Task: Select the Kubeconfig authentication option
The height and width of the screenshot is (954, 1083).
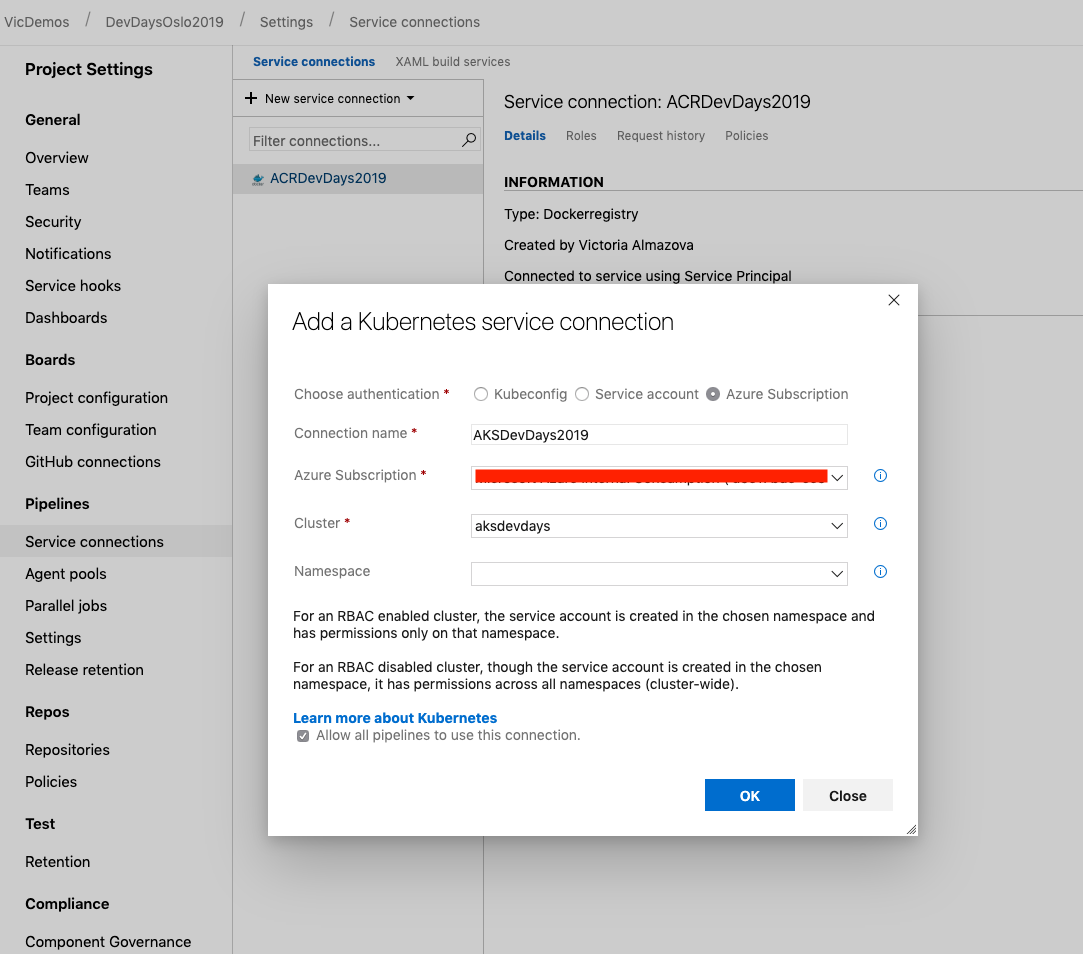Action: pos(481,394)
